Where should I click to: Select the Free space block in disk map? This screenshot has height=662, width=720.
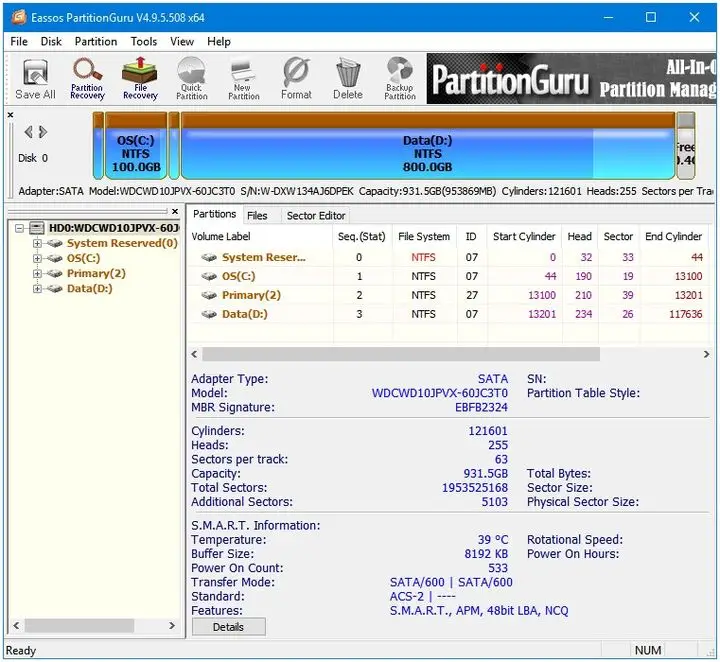point(686,146)
